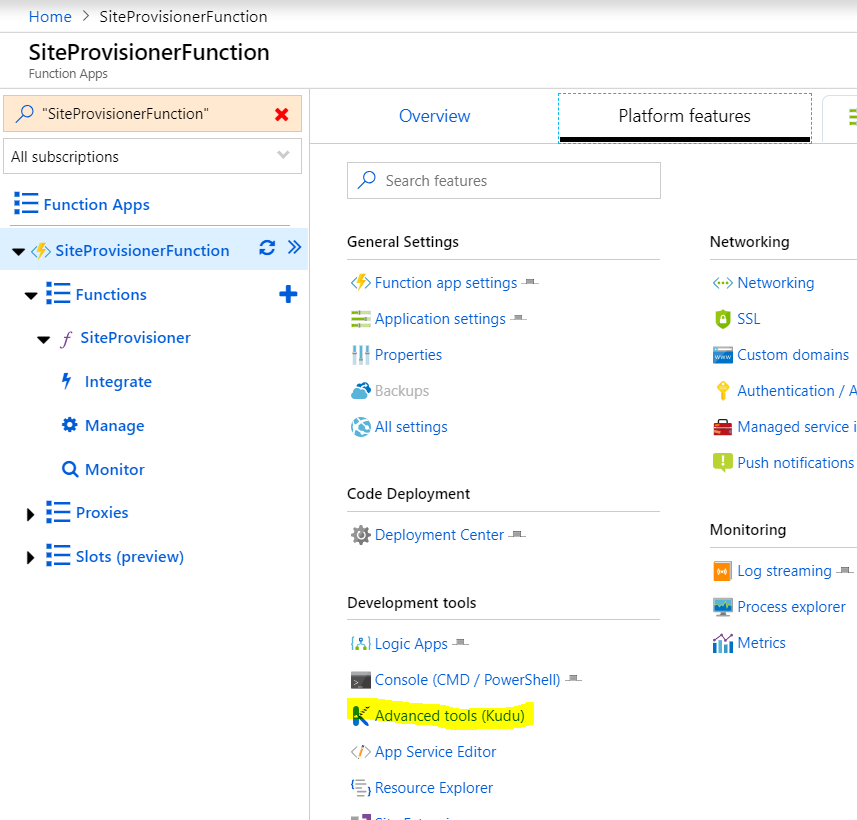Click the gear icon beside Manage
The height and width of the screenshot is (820, 857).
pyautogui.click(x=69, y=425)
